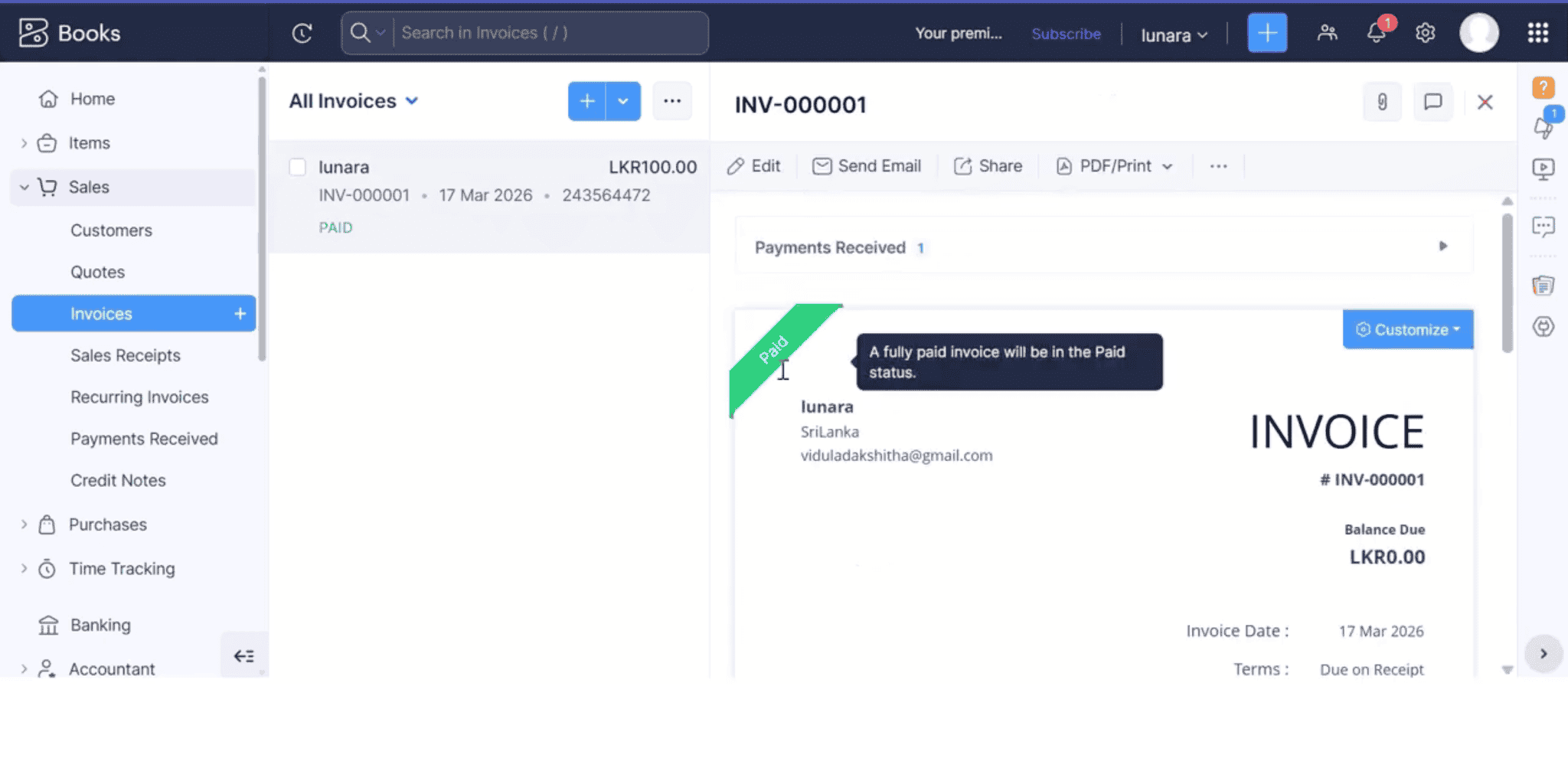Open comments and history icon
The height and width of the screenshot is (781, 1568).
(1432, 102)
